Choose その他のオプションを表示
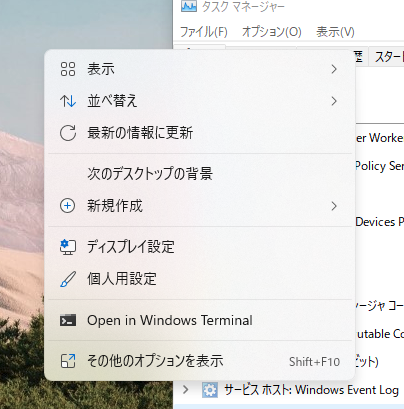 coord(200,361)
